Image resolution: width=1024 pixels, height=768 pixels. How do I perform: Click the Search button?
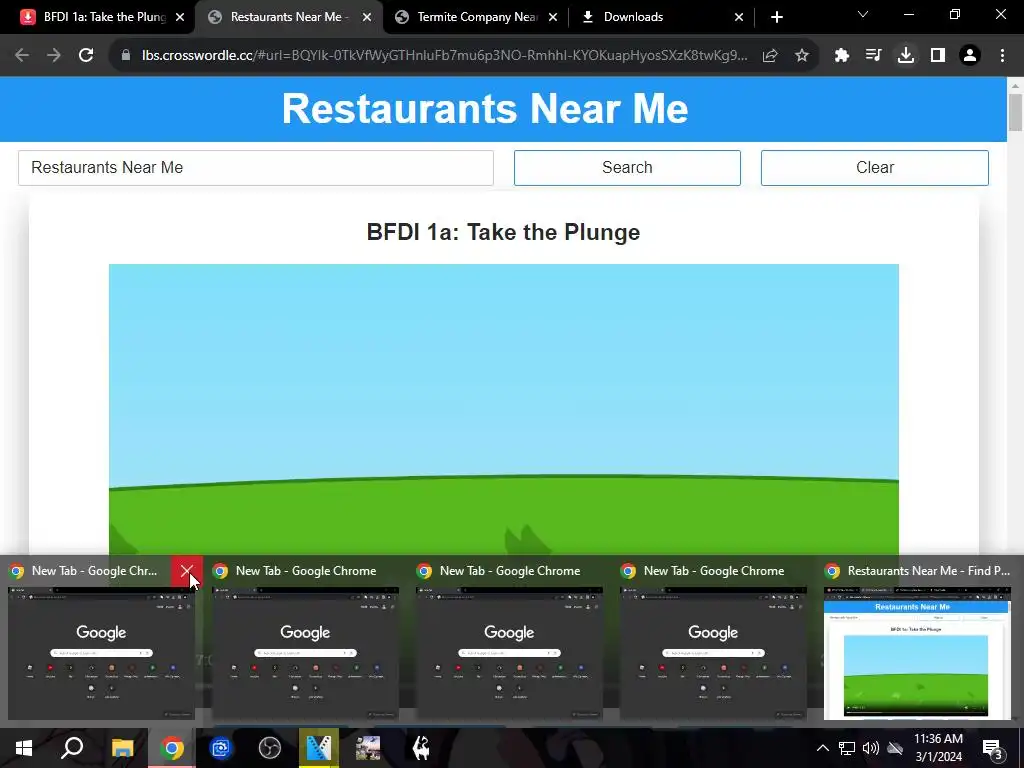[627, 168]
